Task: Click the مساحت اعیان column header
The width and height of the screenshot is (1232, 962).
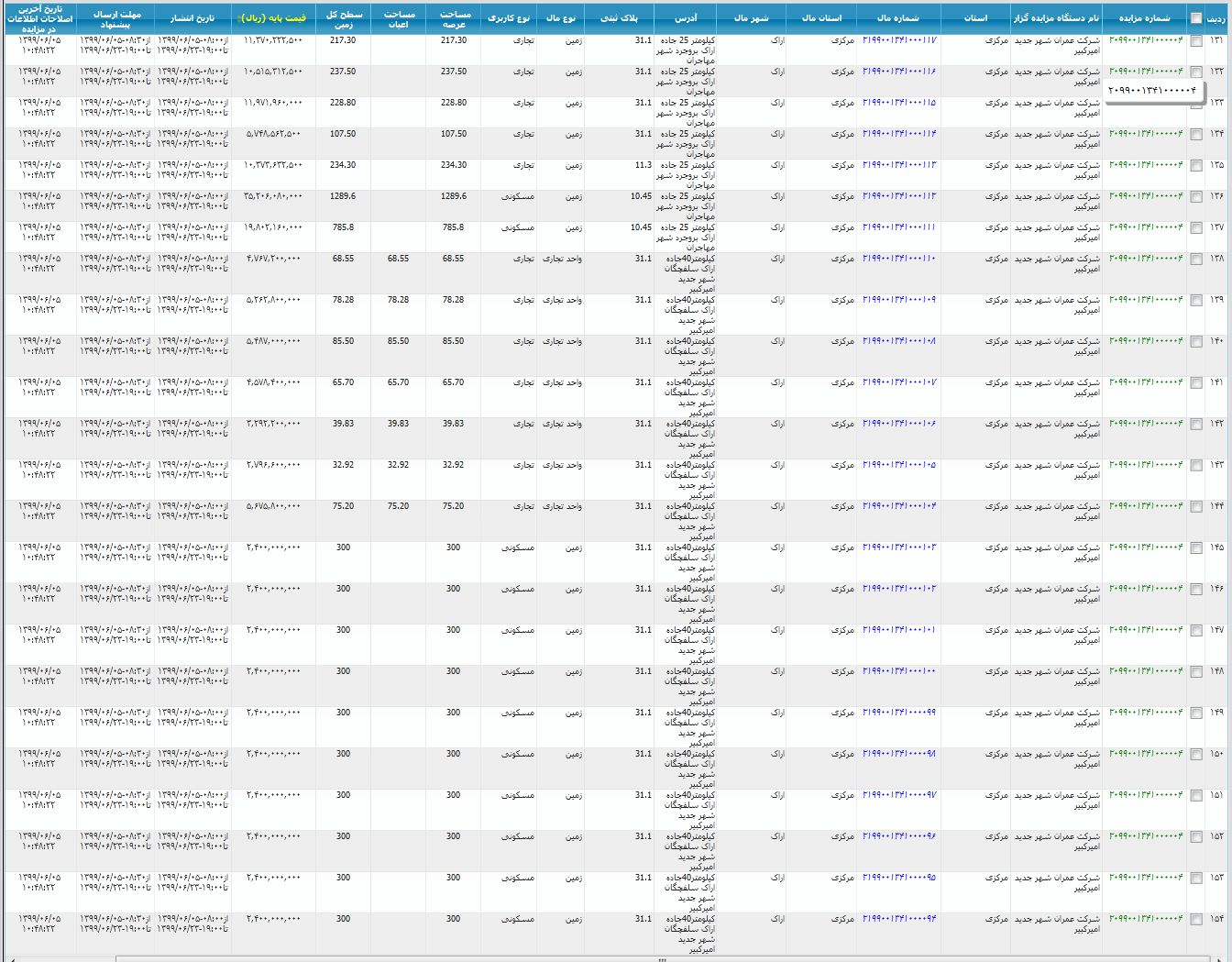Action: pos(399,18)
